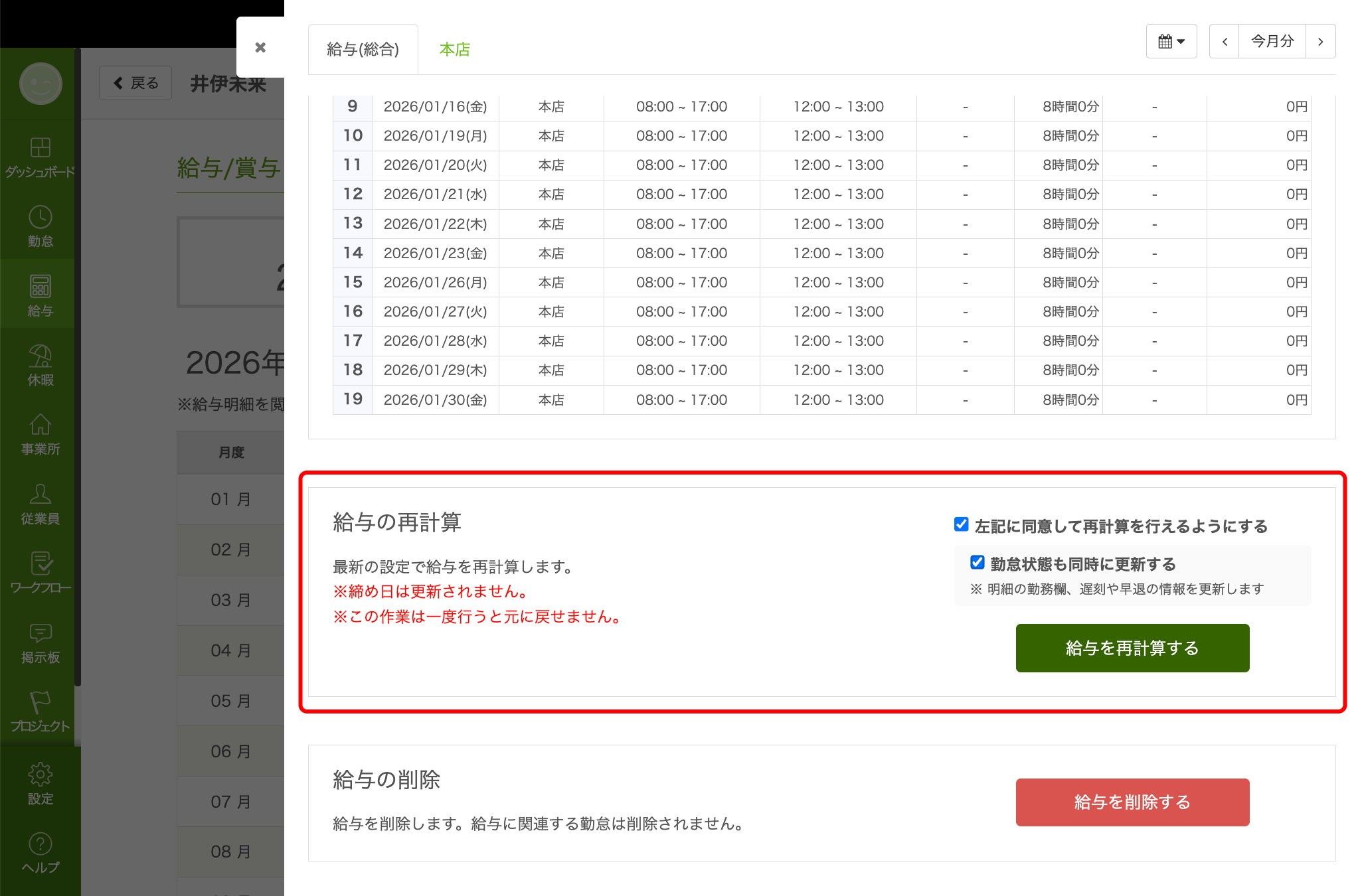1360x896 pixels.
Task: Click the 給与を再計算する button
Action: pyautogui.click(x=1132, y=648)
